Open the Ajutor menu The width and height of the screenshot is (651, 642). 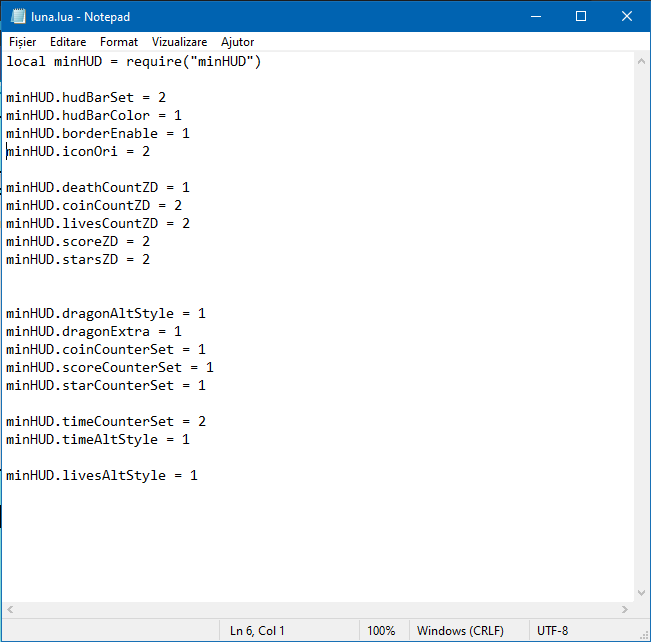click(237, 42)
